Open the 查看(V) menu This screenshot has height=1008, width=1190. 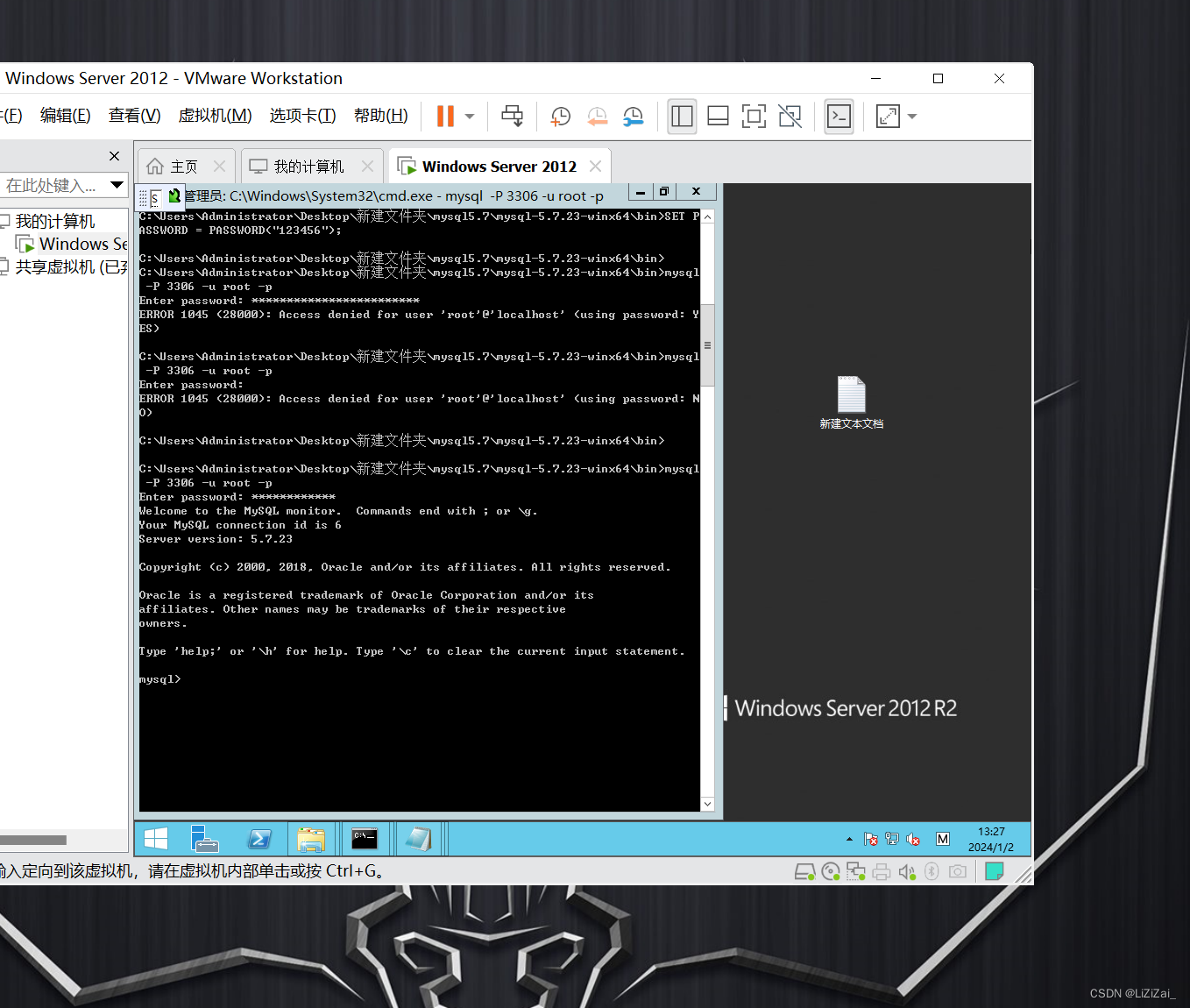click(135, 116)
